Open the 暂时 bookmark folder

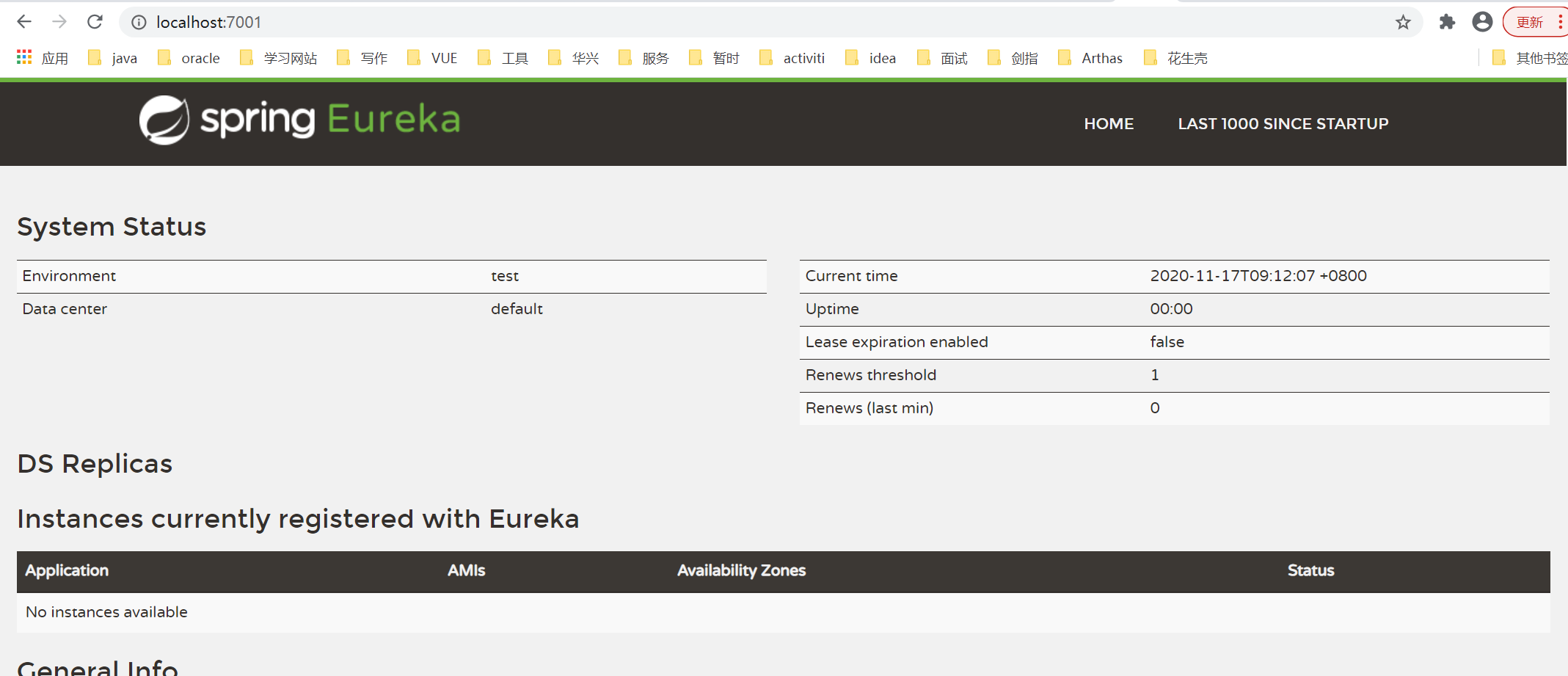(714, 58)
